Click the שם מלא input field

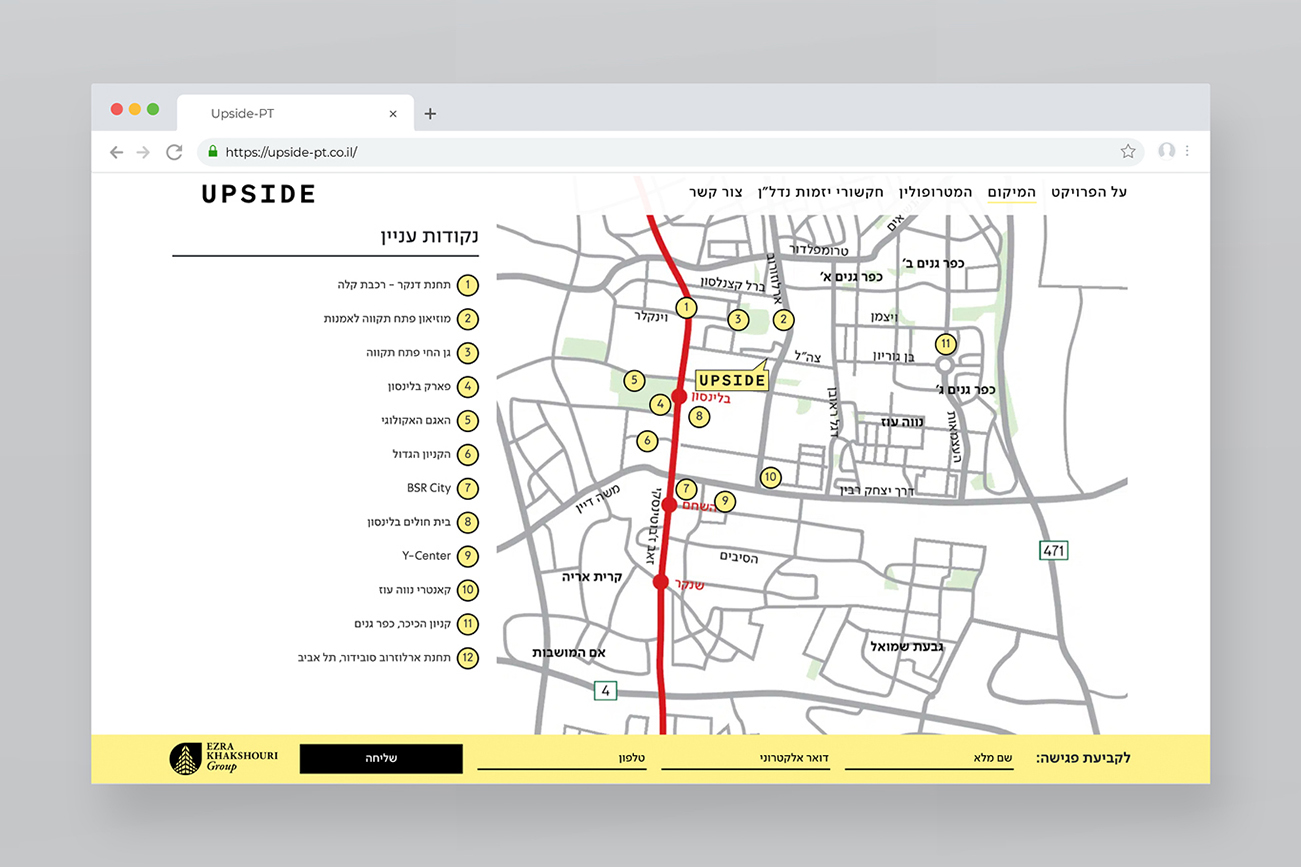[x=929, y=758]
